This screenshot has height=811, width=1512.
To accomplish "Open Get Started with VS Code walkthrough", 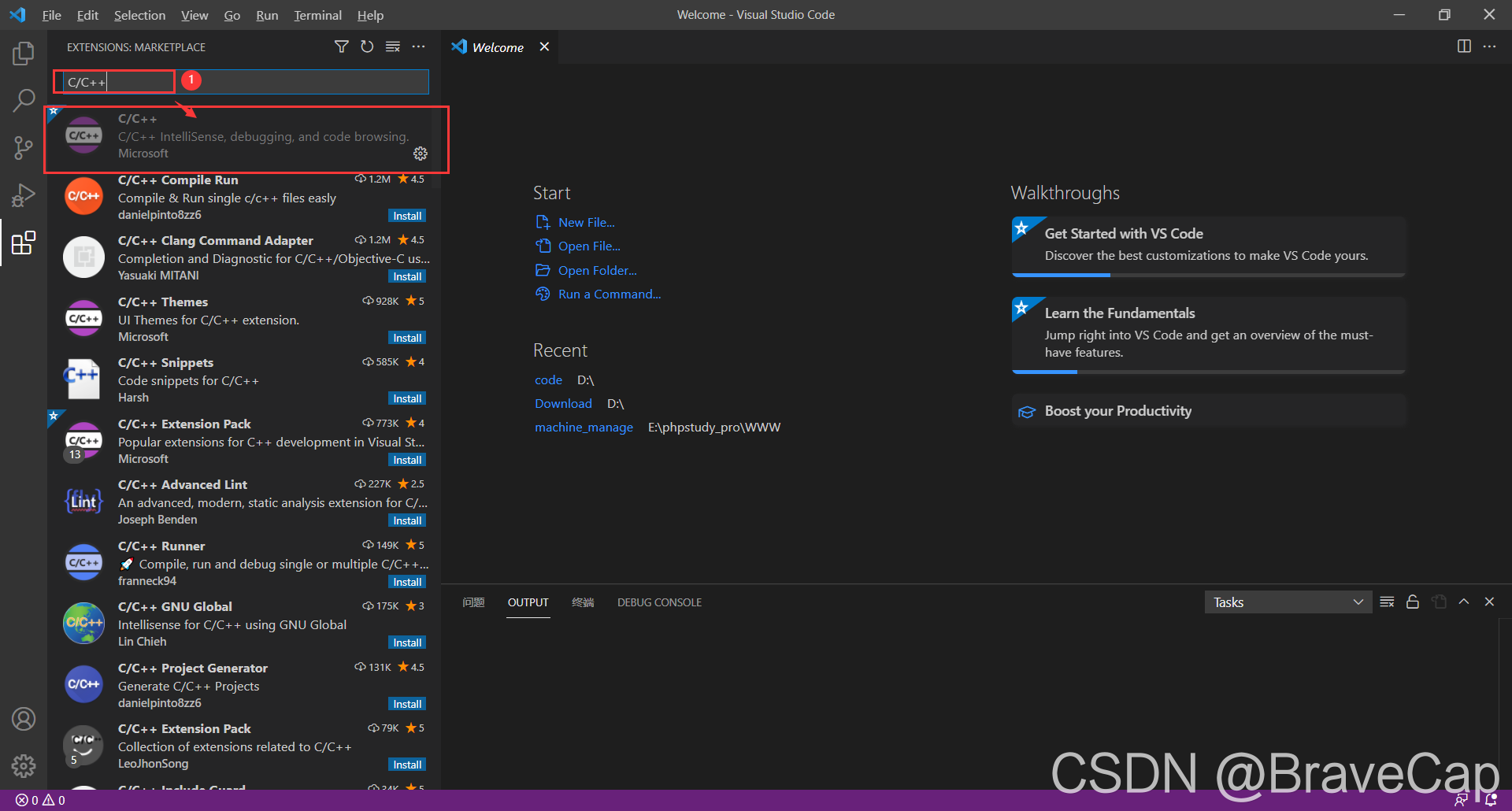I will tap(1208, 246).
